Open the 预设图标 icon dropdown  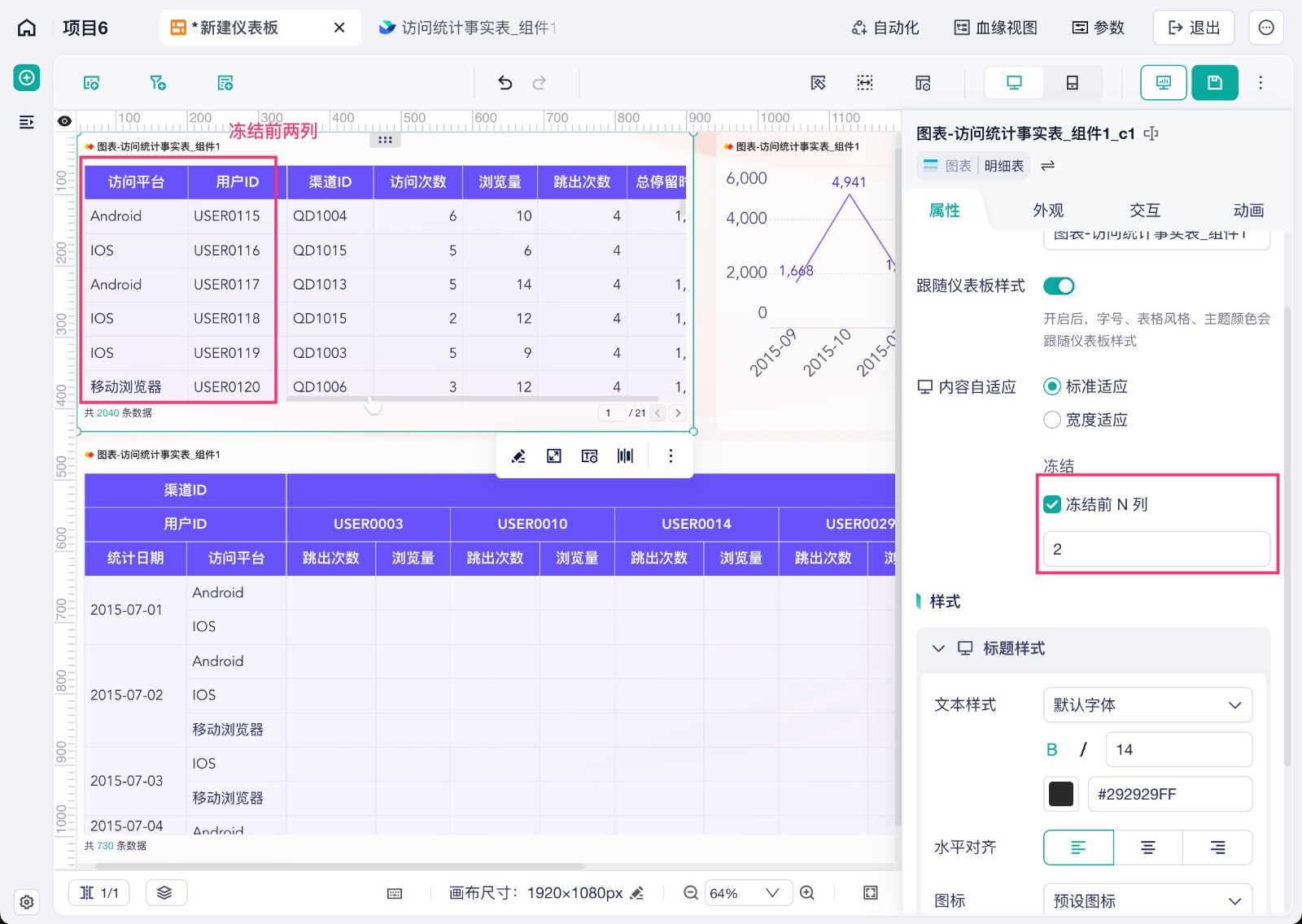[x=1147, y=900]
